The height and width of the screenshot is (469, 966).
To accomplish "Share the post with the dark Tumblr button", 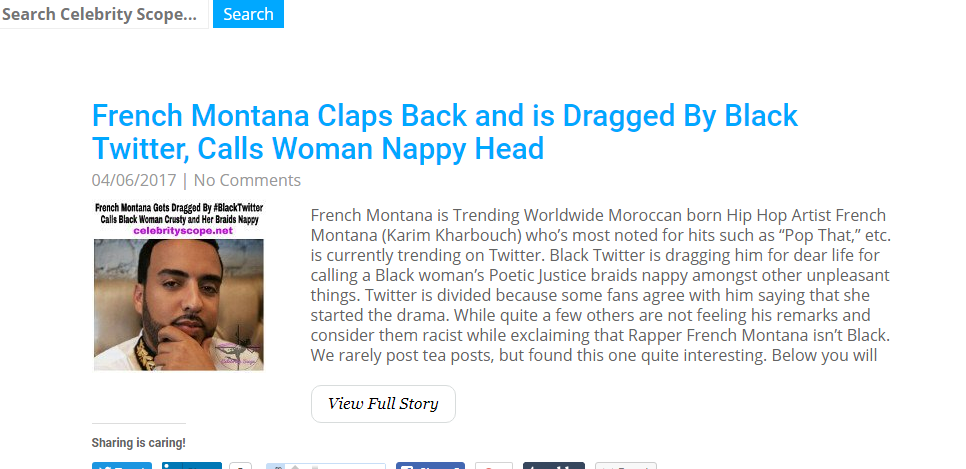I will point(553,465).
